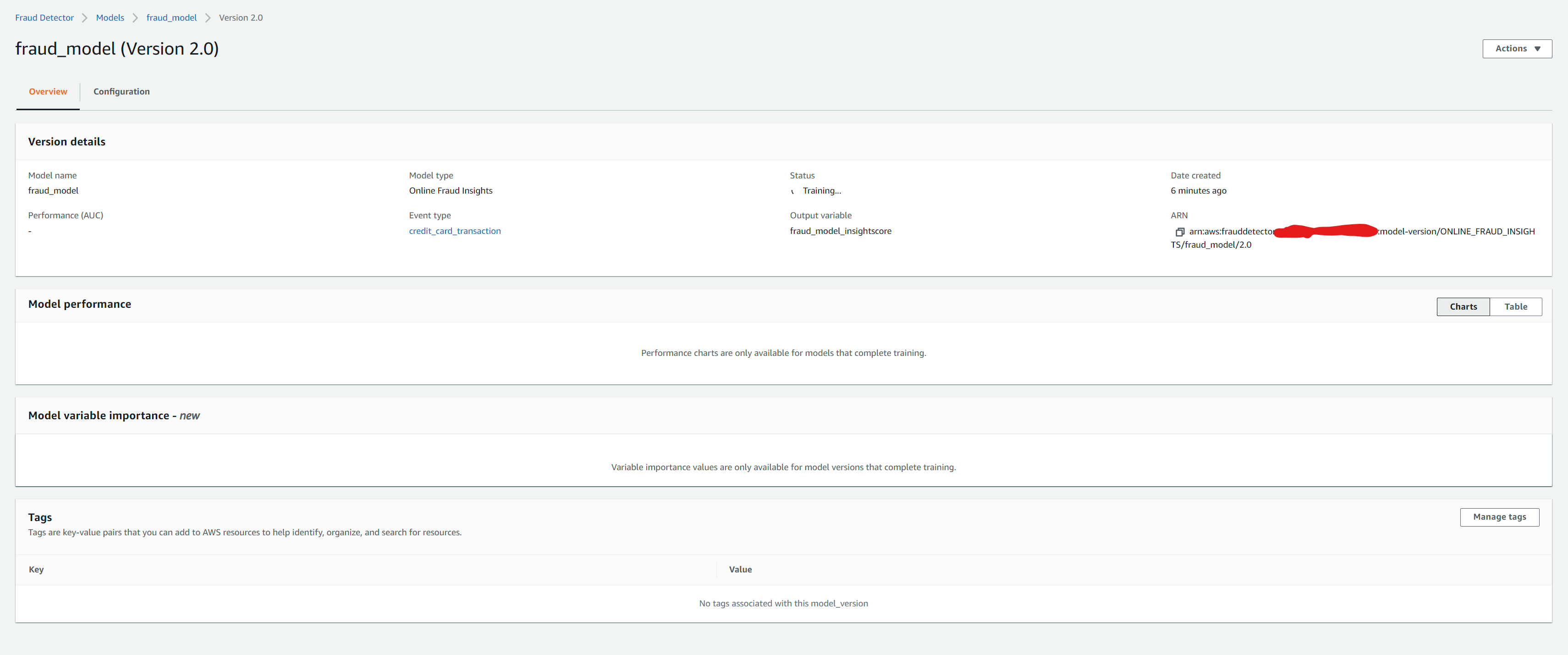Click the Training status spinner icon
Screen dimensions: 1568x655
(792, 191)
